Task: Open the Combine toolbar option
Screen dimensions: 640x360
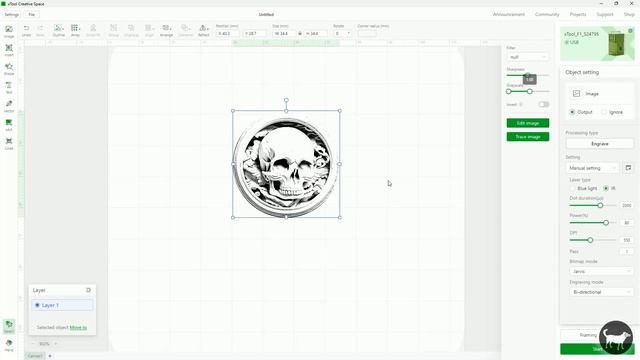Action: pyautogui.click(x=185, y=30)
